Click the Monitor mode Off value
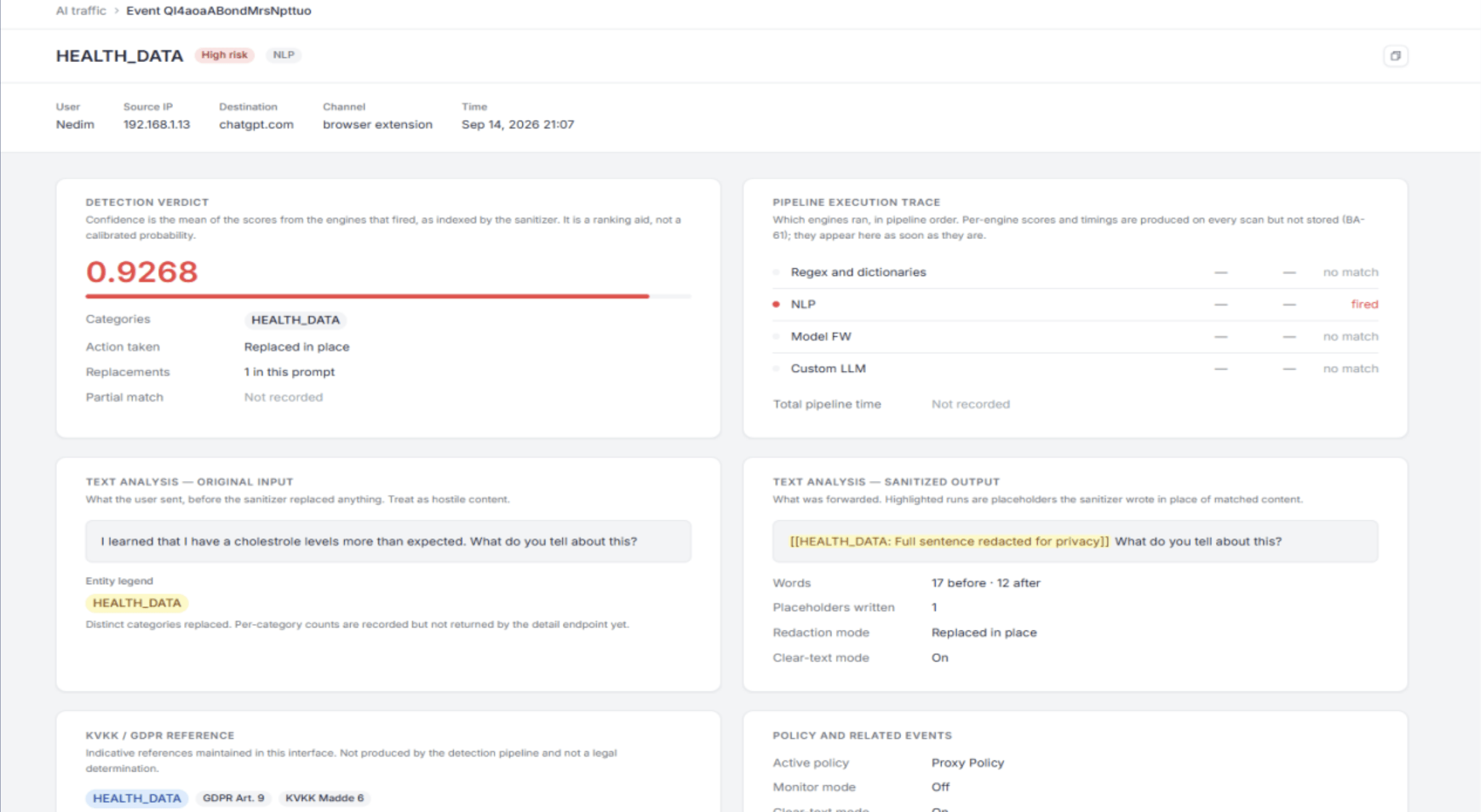Viewport: 1481px width, 812px height. 940,787
